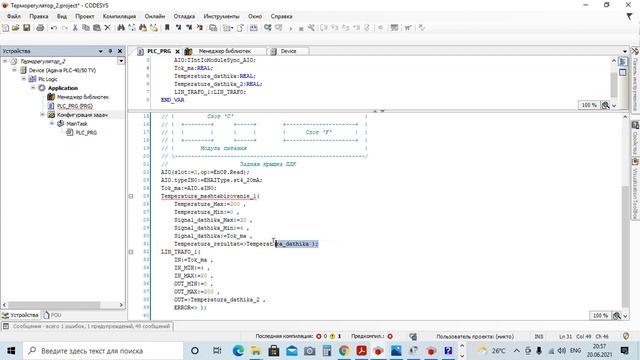Open Google Chrome from the taskbar
Image resolution: width=640 pixels, height=360 pixels.
pyautogui.click(x=344, y=351)
